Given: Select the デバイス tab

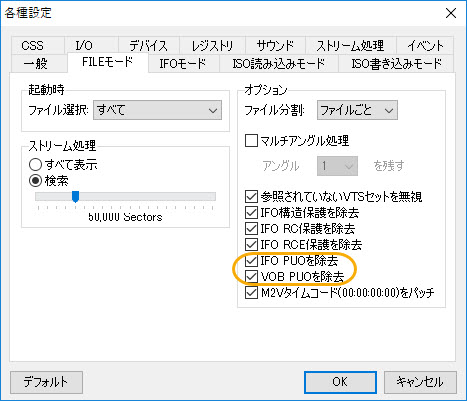Looking at the screenshot, I should pyautogui.click(x=149, y=45).
